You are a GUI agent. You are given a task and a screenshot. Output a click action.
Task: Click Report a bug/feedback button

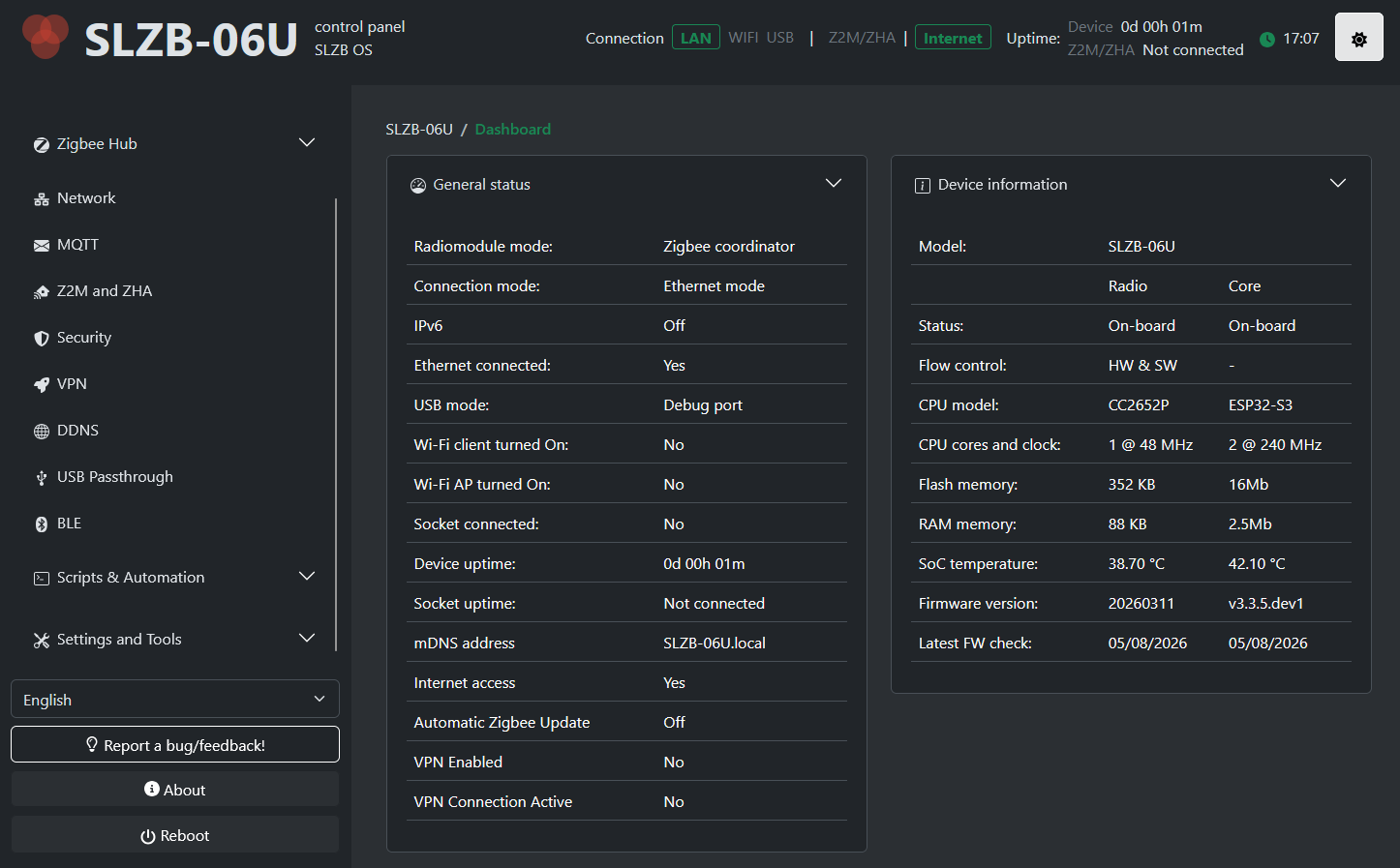pos(175,744)
